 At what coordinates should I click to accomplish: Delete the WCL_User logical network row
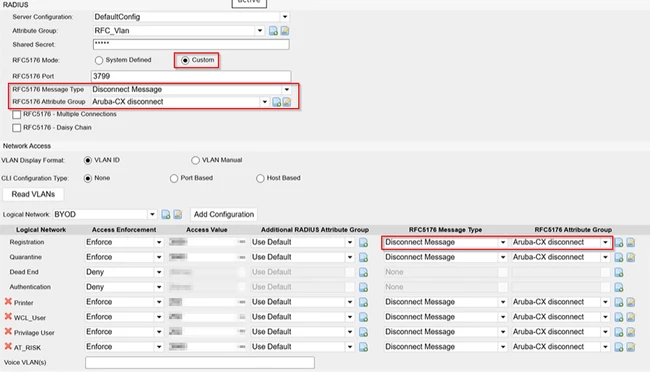point(8,317)
